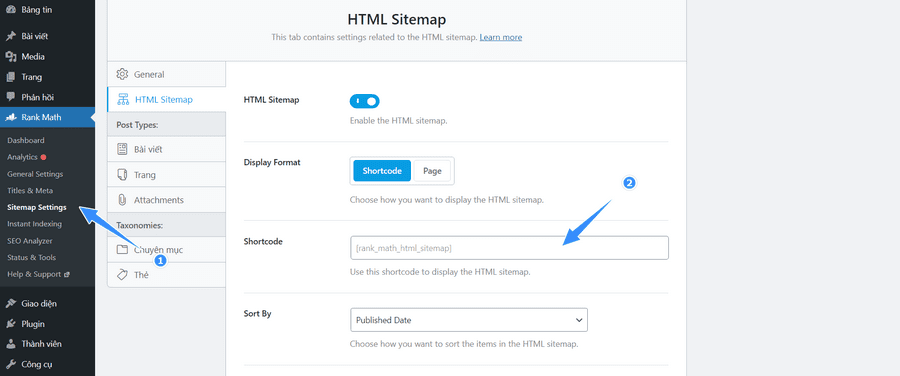Click external link icon beside Help & Support
Viewport: 900px width, 376px height.
(67, 274)
